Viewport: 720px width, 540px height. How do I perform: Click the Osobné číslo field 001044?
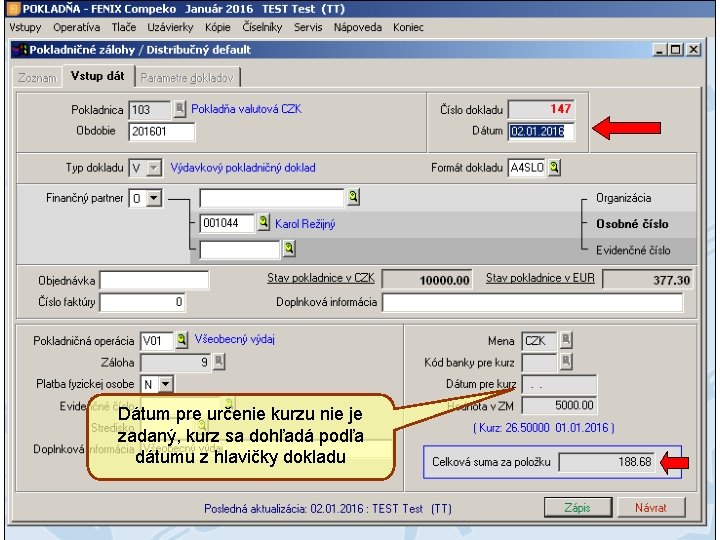coord(227,223)
